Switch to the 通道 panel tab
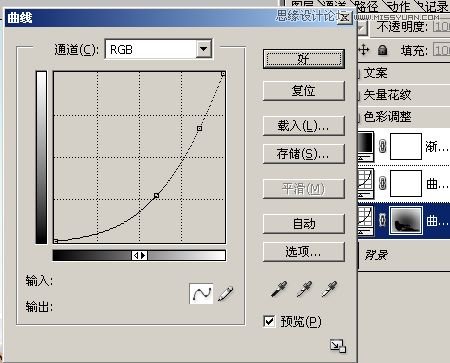The image size is (450, 363). [334, 5]
